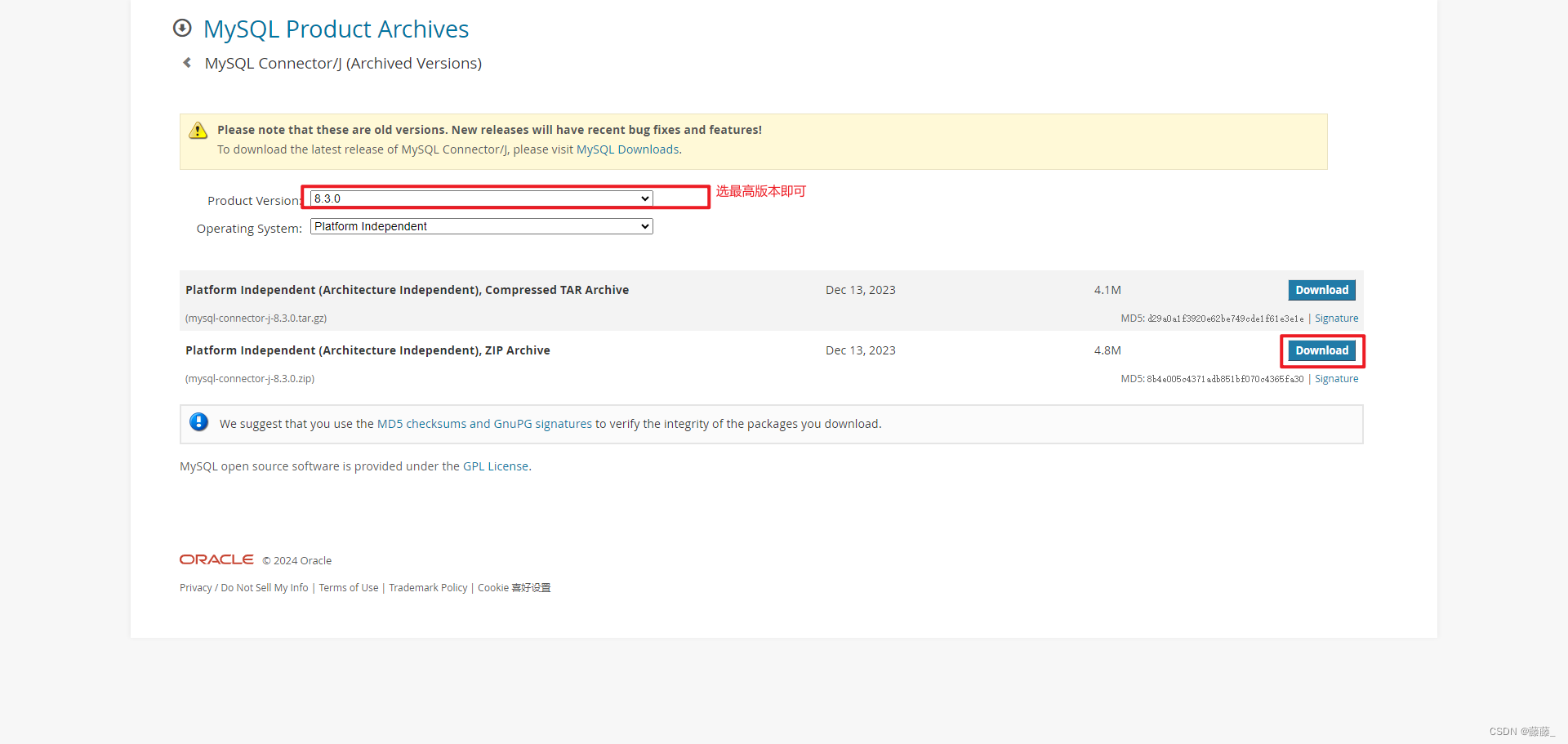Click the yellow warning triangle icon
The width and height of the screenshot is (1568, 744).
198,131
